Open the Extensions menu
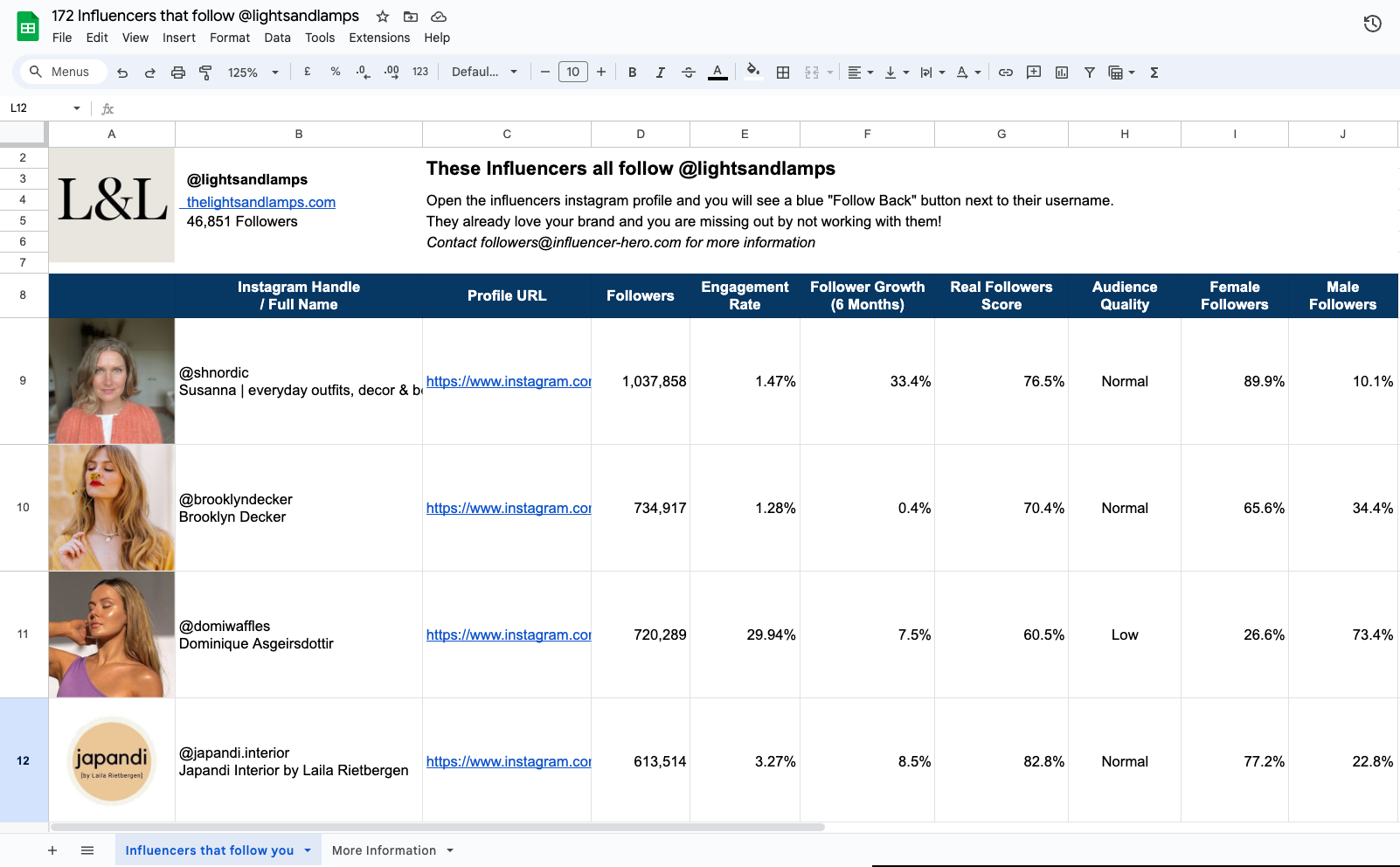This screenshot has height=867, width=1400. pyautogui.click(x=378, y=38)
